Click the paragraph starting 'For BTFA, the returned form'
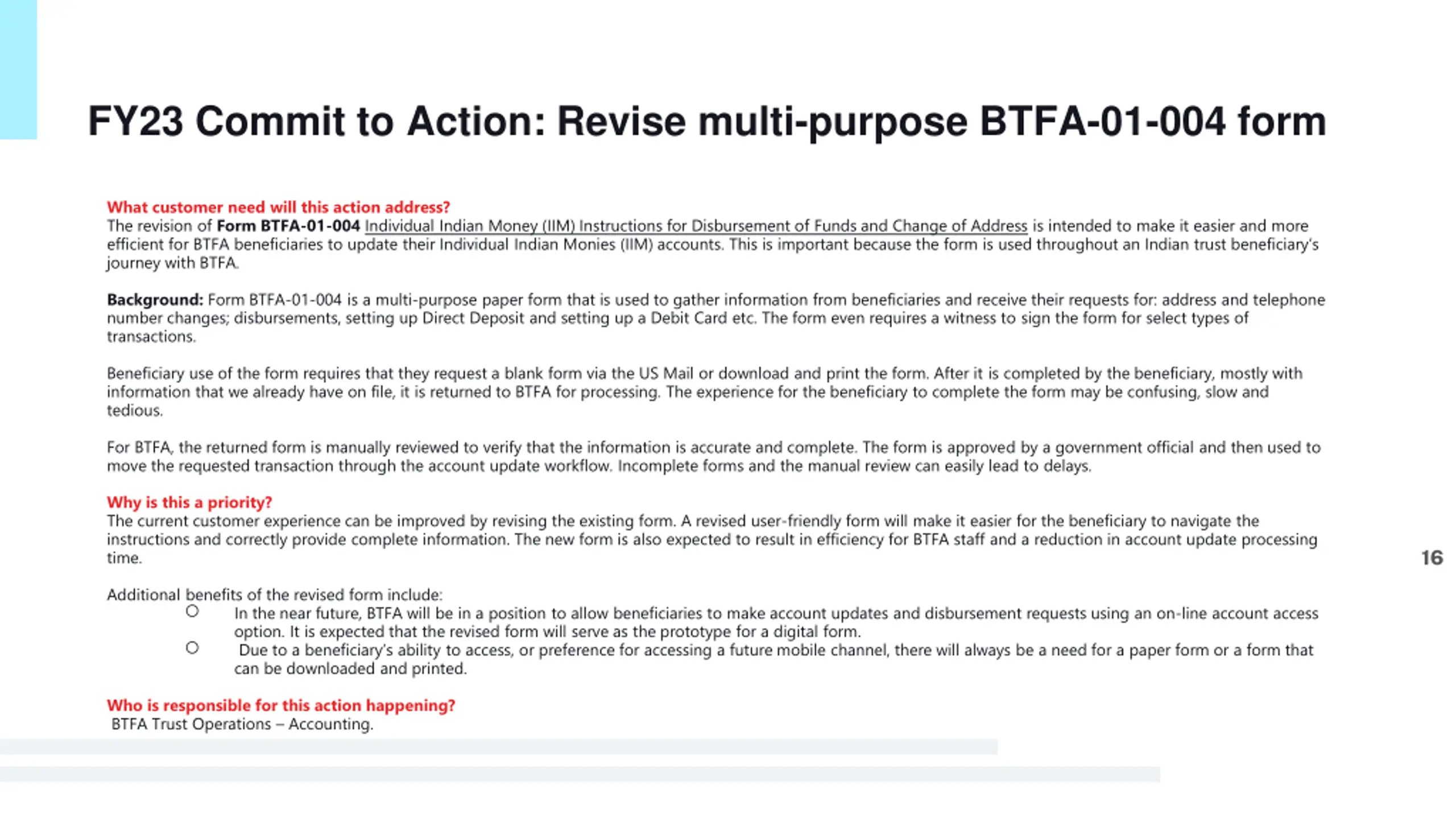The height and width of the screenshot is (819, 1456). [713, 457]
